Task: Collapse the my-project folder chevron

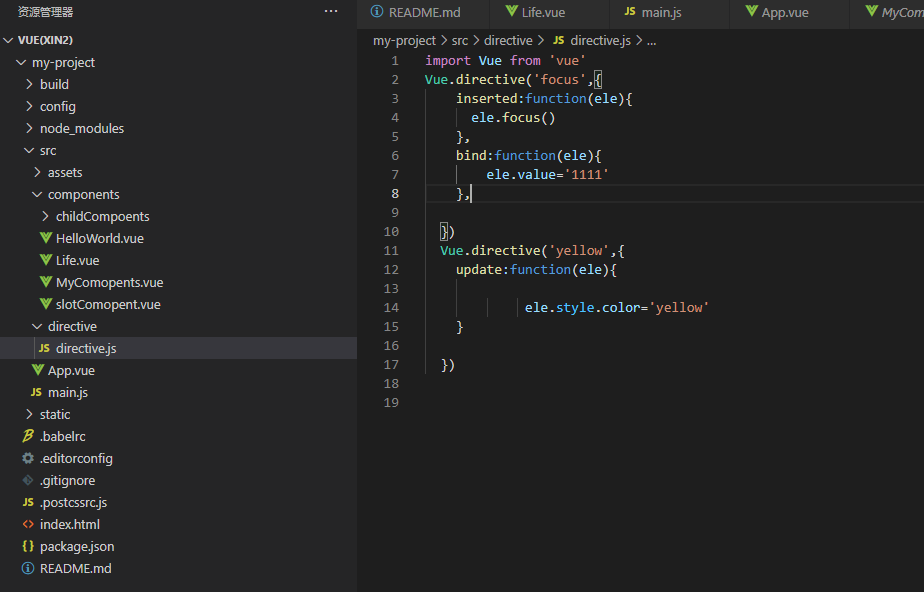Action: pyautogui.click(x=21, y=62)
